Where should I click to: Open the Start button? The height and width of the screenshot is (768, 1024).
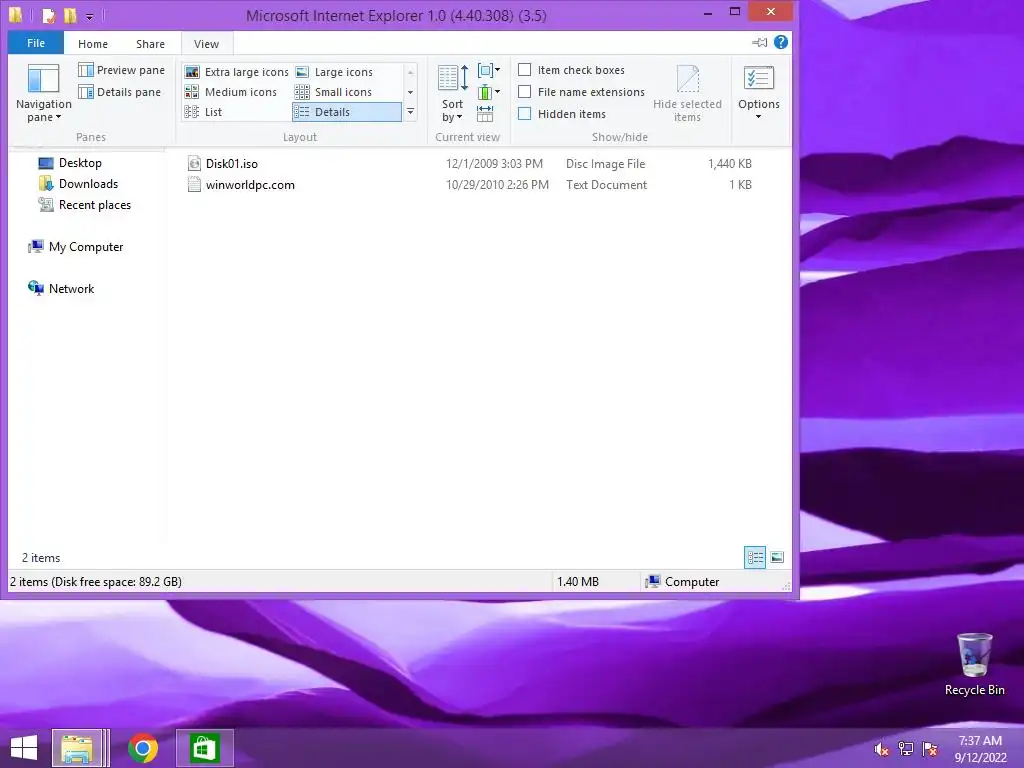point(24,748)
